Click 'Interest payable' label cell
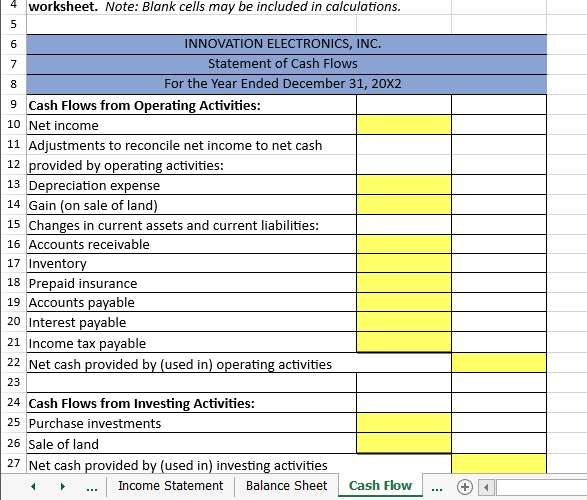Viewport: 587px width, 500px height. point(192,322)
